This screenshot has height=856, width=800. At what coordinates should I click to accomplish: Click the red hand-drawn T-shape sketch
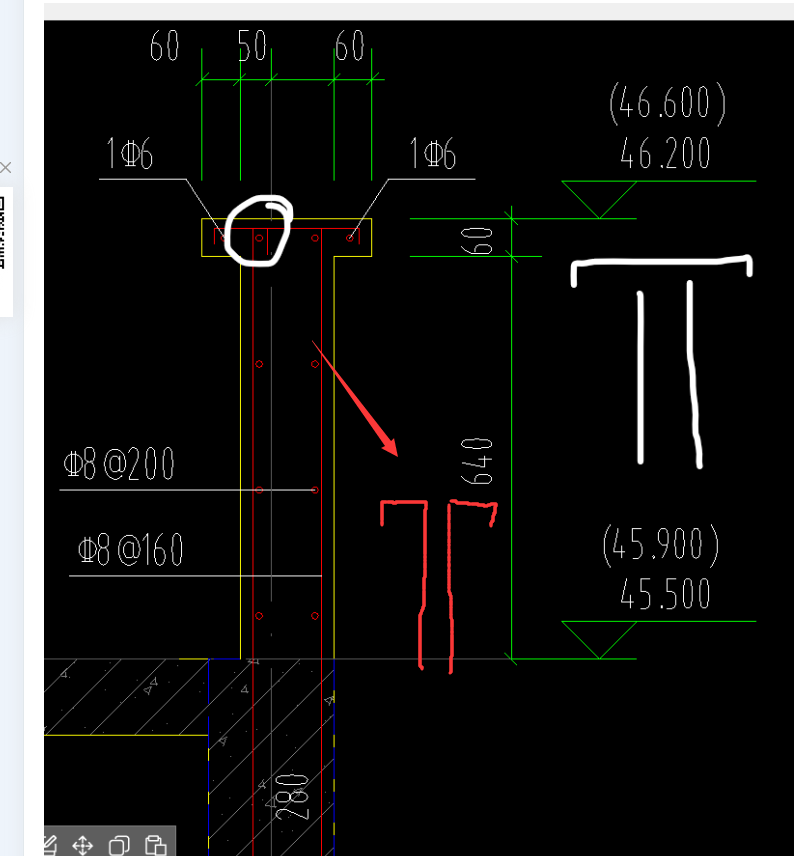point(437,580)
